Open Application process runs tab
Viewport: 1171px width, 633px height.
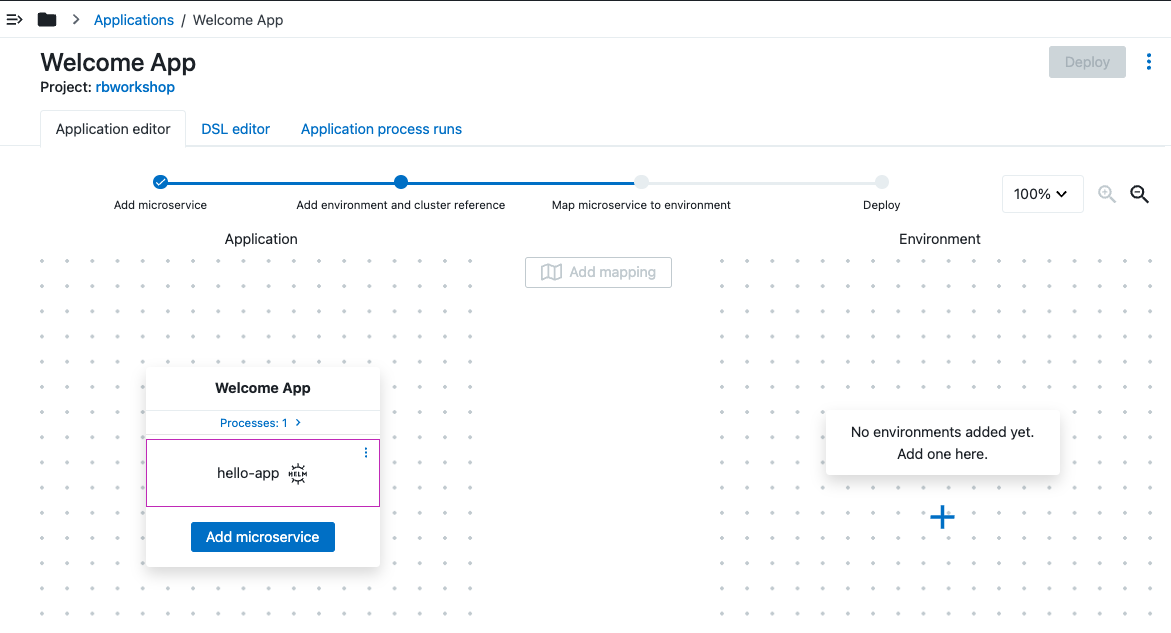pos(381,128)
